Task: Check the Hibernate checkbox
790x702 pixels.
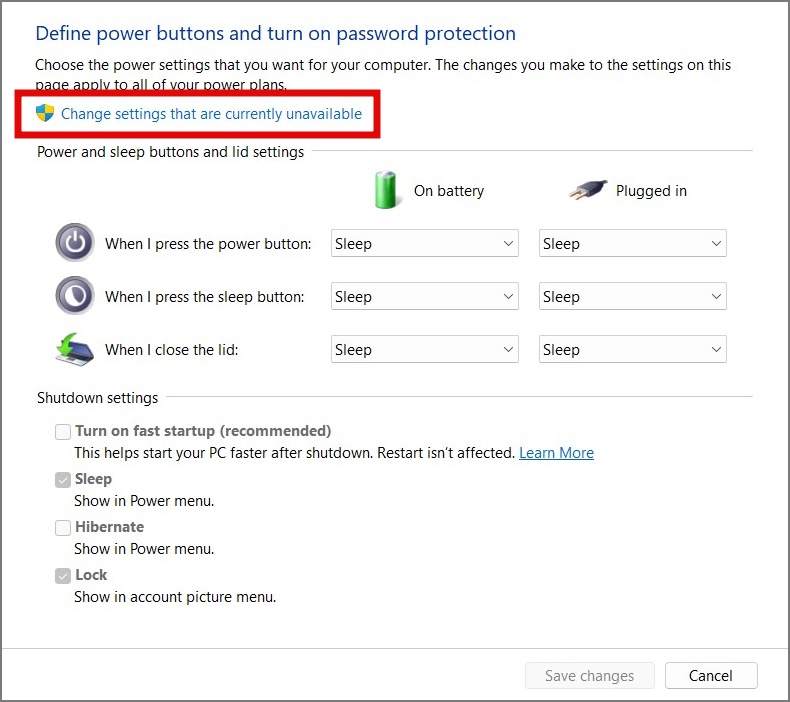Action: [63, 527]
